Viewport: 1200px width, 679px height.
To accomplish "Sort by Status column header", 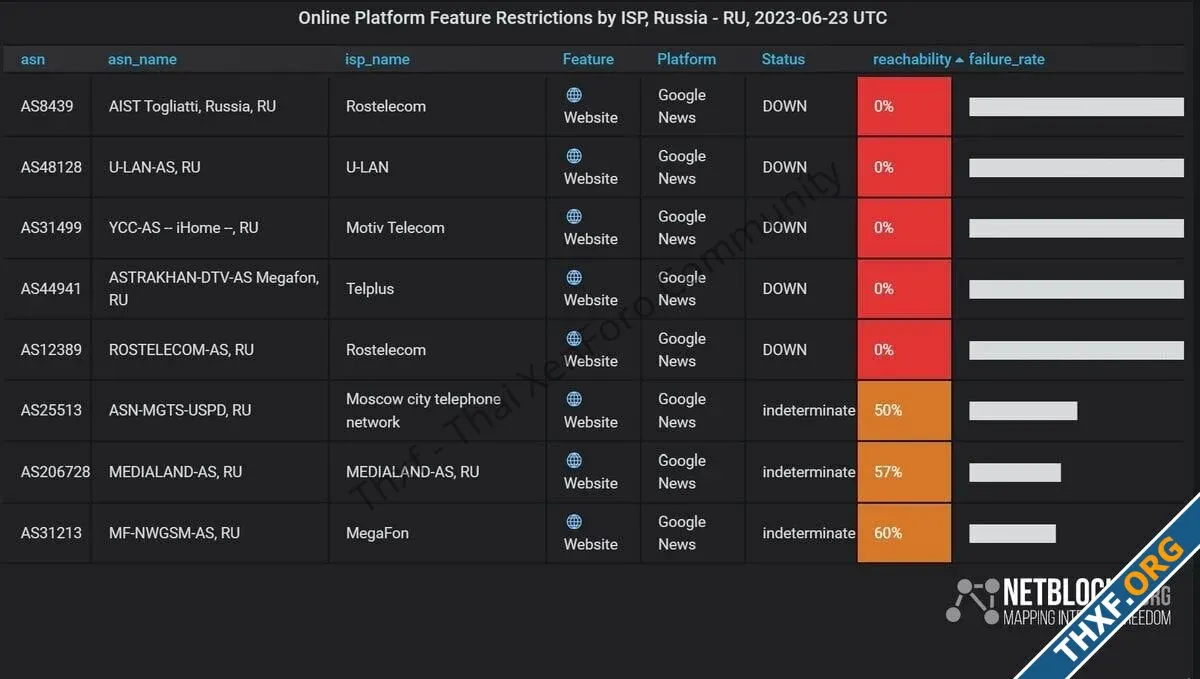I will coord(783,59).
